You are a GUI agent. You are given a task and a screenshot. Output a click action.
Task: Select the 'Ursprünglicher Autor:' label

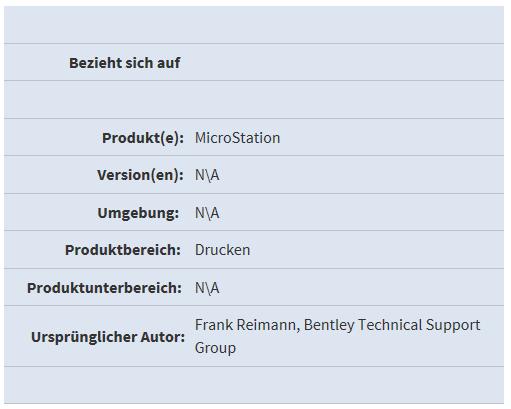[108, 337]
